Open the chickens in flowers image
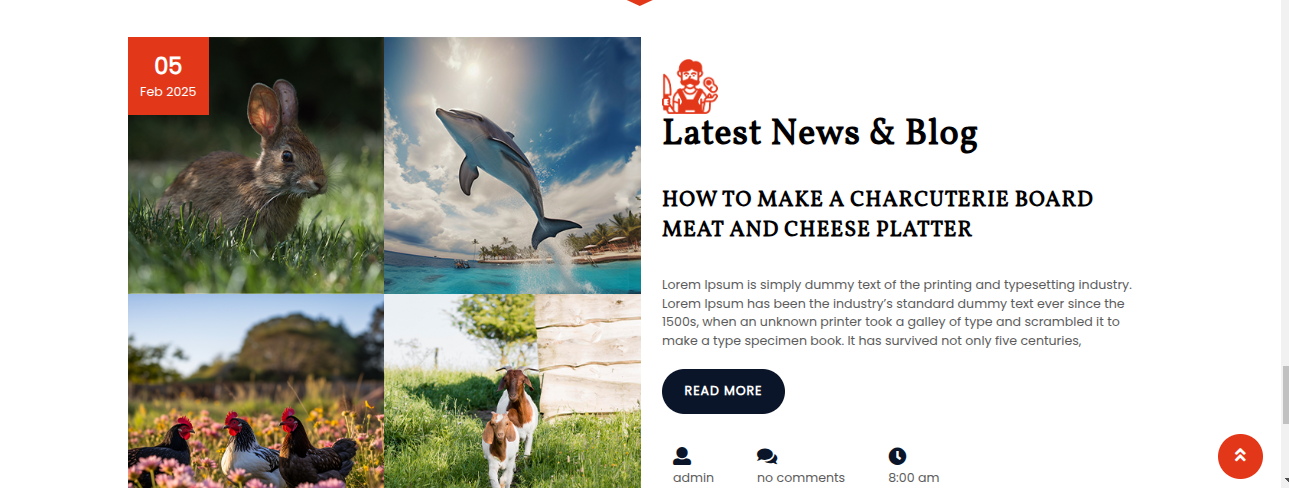Viewport: 1289px width, 488px height. pos(256,391)
